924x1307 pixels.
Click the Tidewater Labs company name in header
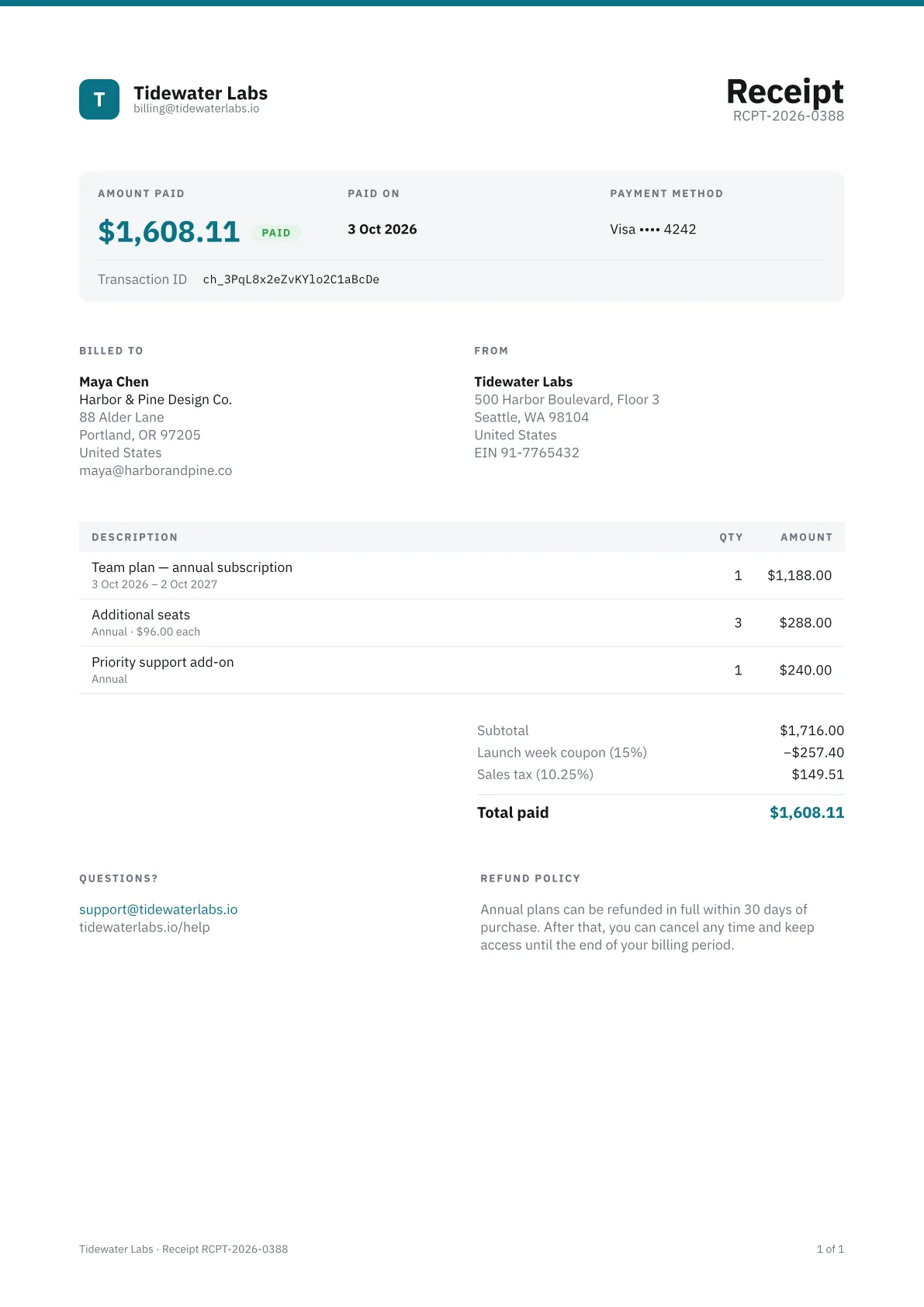[x=200, y=93]
